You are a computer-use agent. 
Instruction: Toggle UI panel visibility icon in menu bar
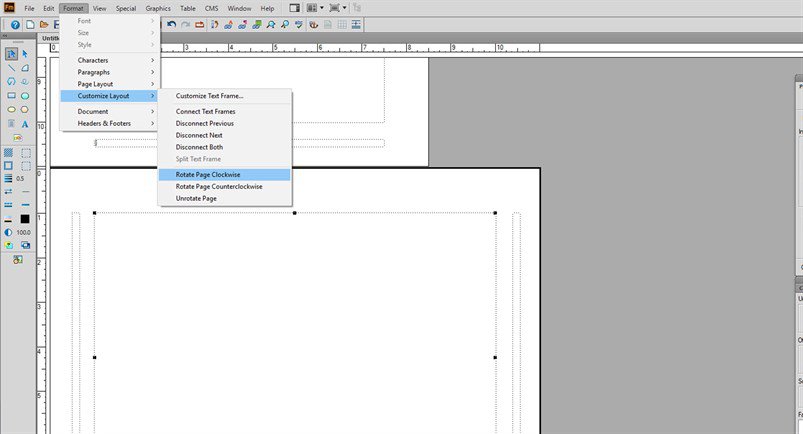(x=294, y=8)
